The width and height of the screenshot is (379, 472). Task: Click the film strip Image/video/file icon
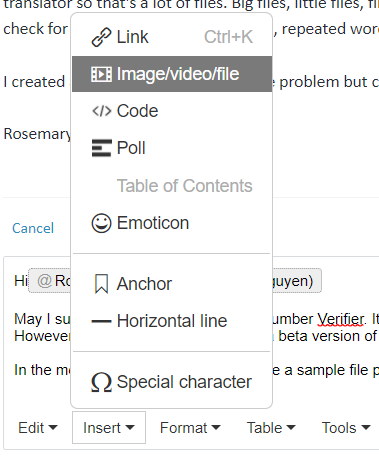click(x=101, y=74)
